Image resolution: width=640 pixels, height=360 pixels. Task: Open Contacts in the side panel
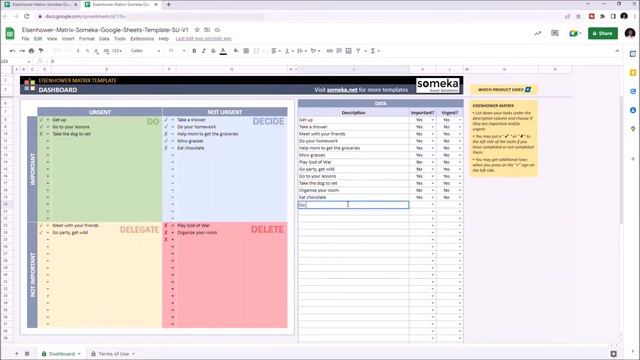click(x=633, y=110)
